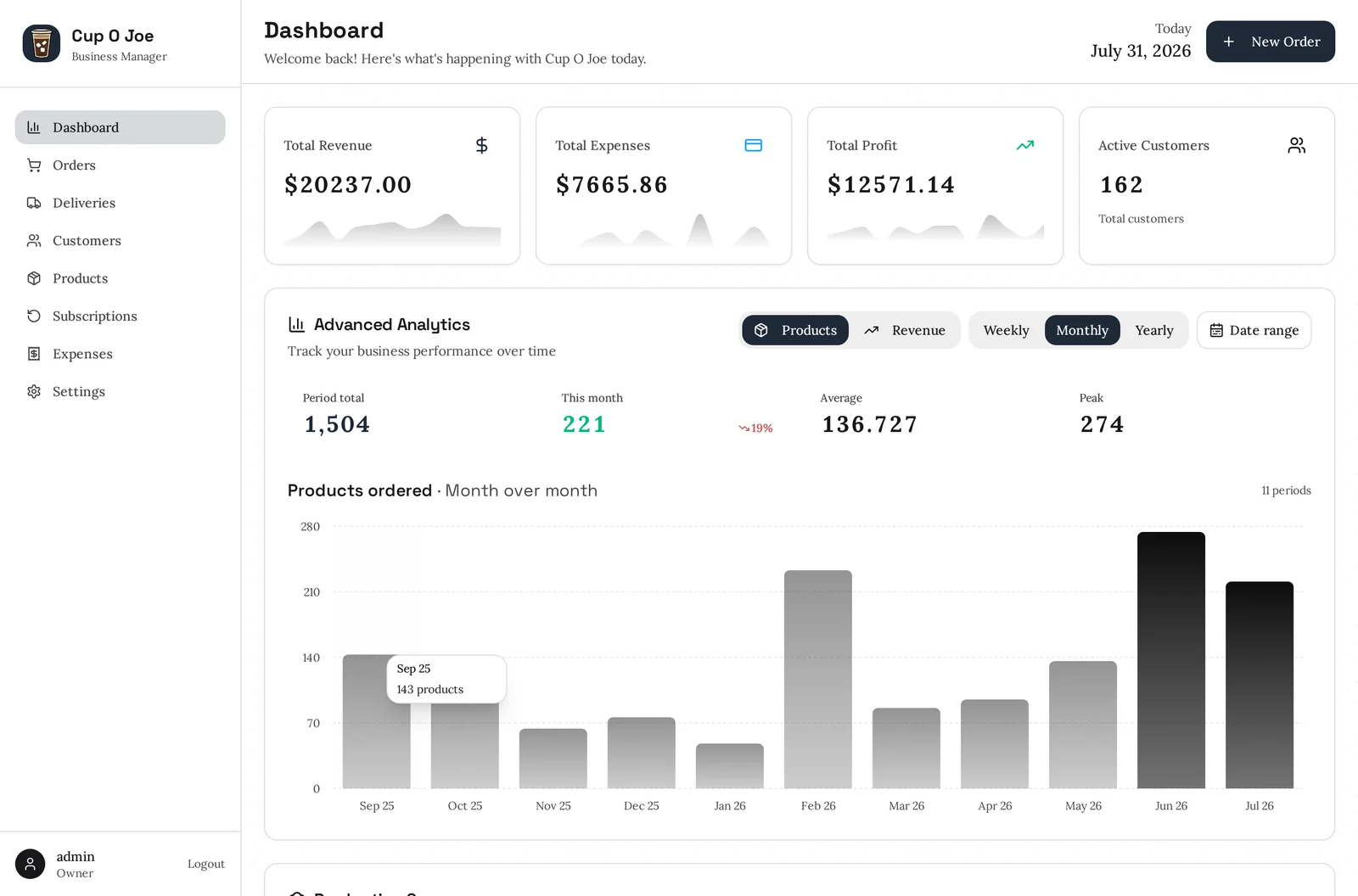Image resolution: width=1358 pixels, height=896 pixels.
Task: Open the Expenses page
Action: pos(120,354)
